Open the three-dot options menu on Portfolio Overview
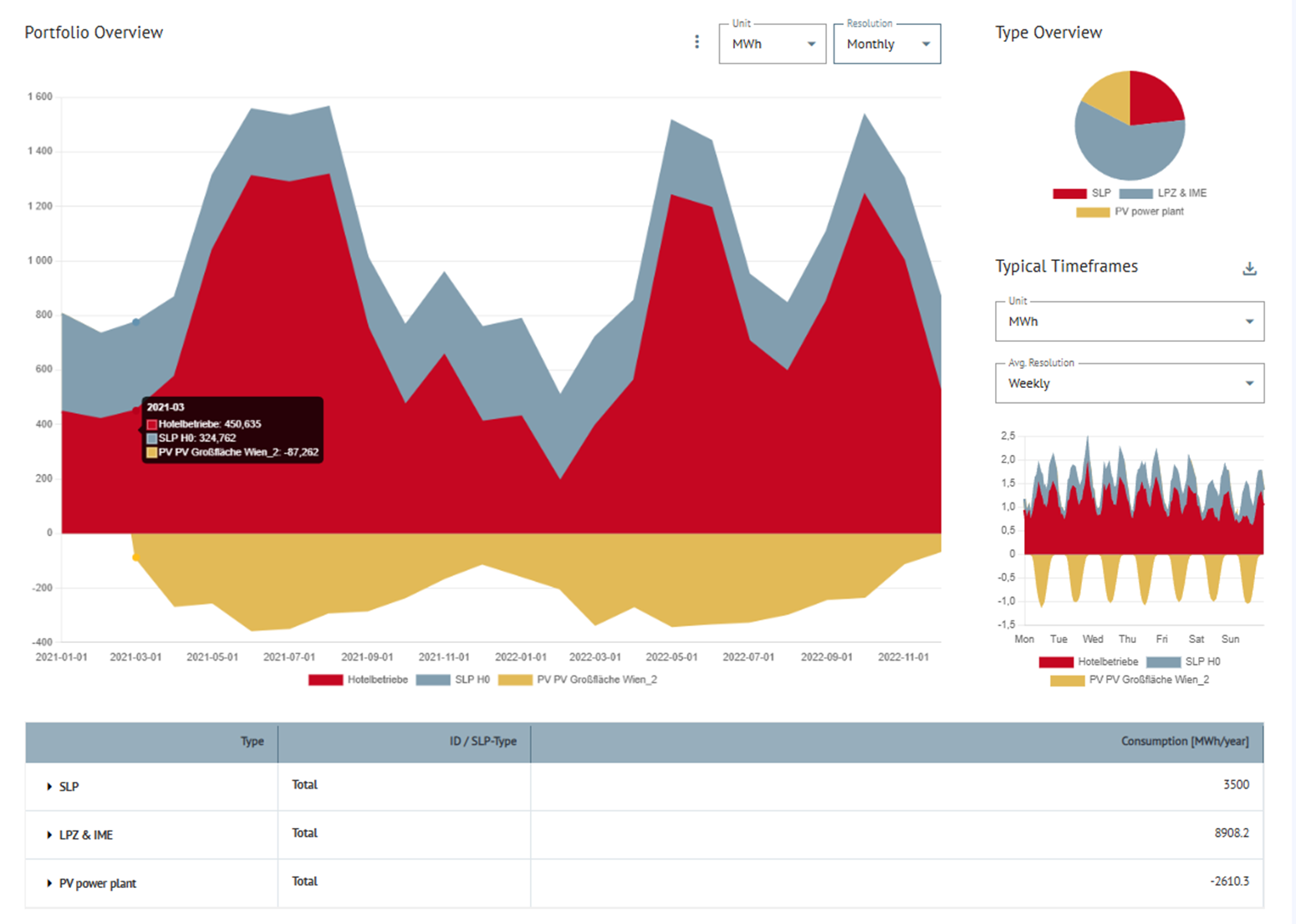Image resolution: width=1296 pixels, height=924 pixels. click(696, 41)
